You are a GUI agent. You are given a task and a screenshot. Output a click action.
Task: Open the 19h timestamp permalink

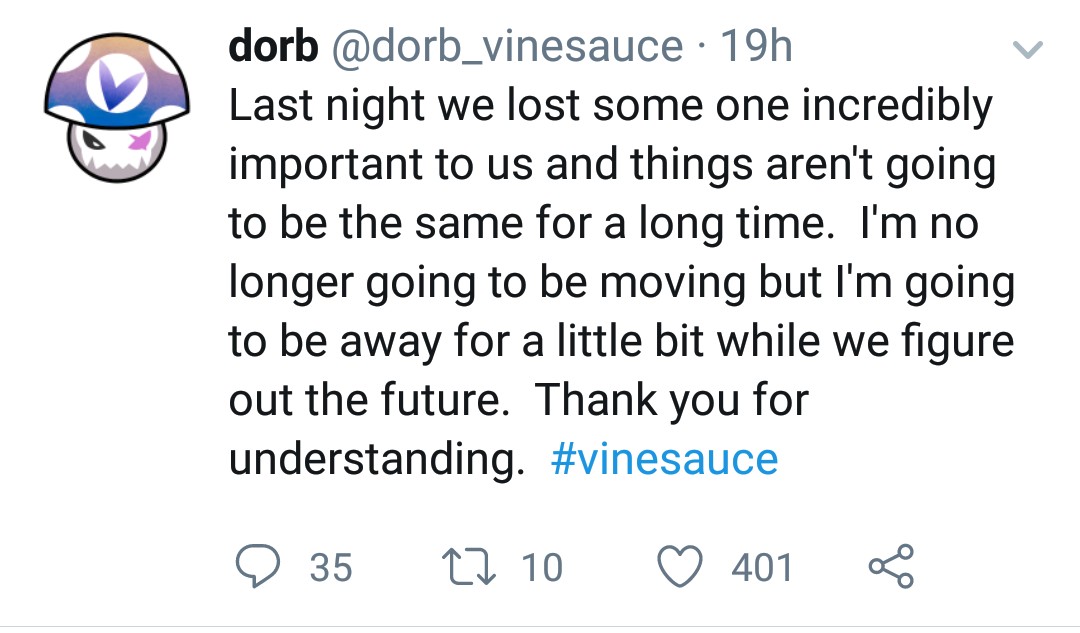[756, 46]
